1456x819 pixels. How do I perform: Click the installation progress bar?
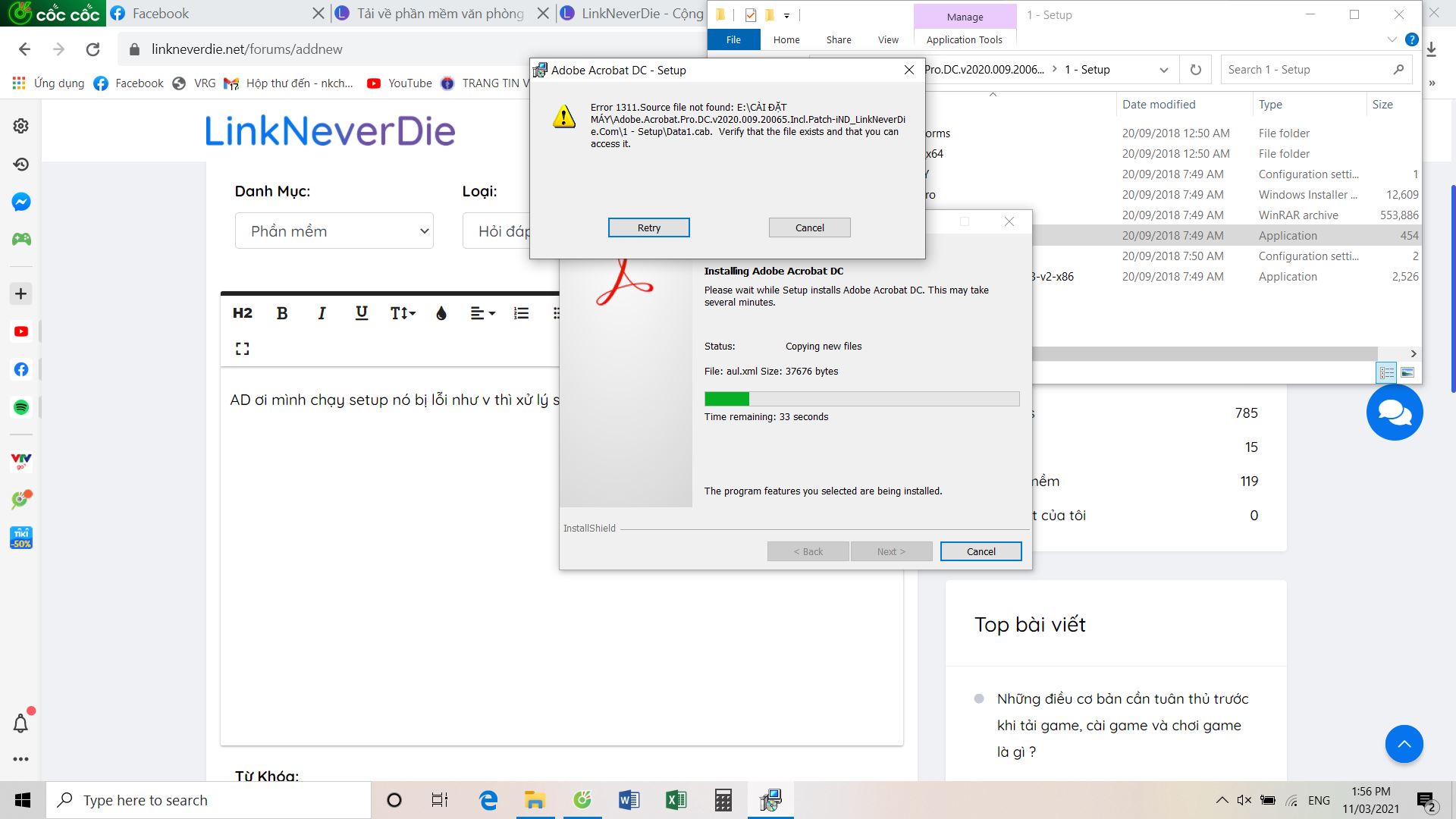click(x=862, y=399)
